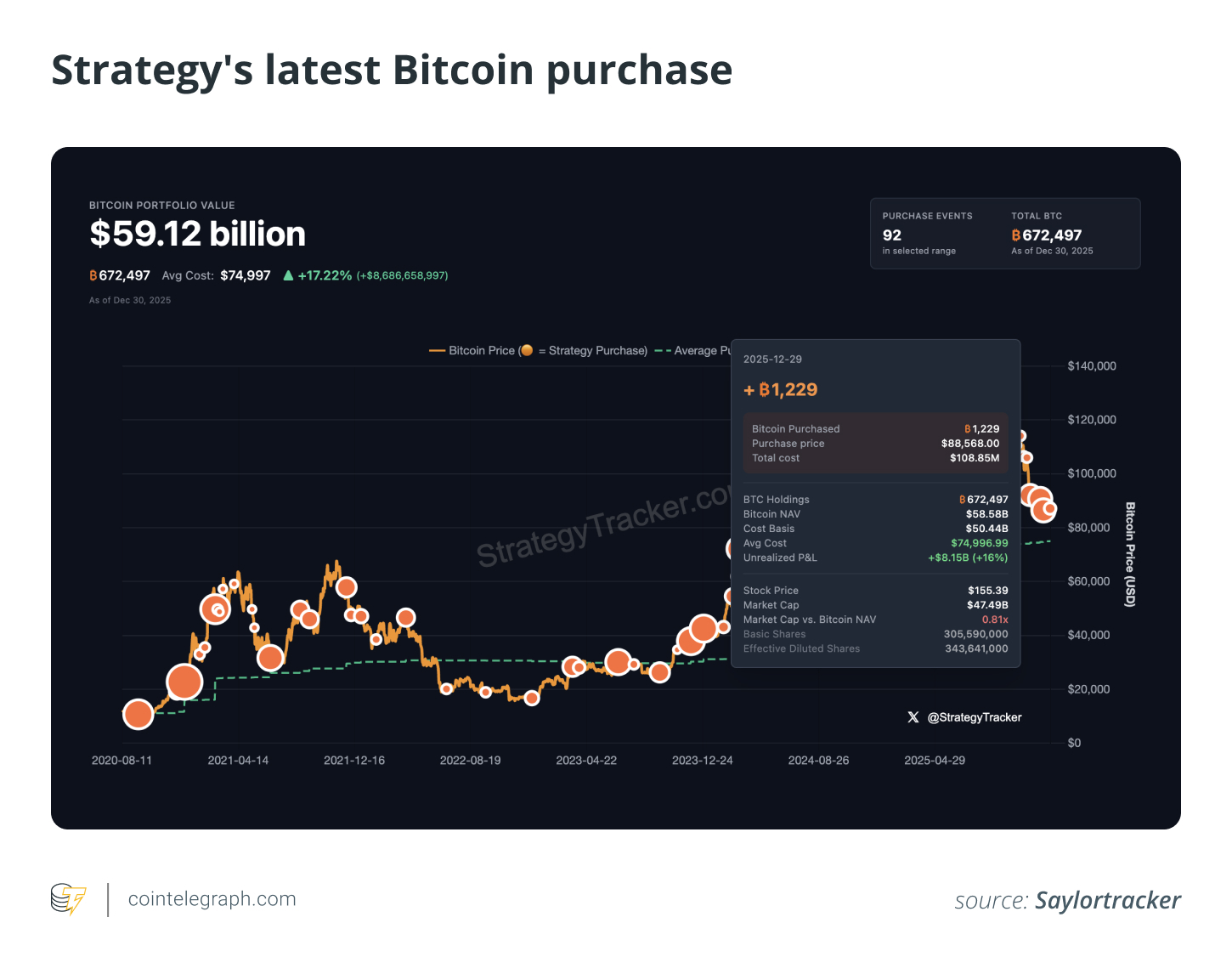The image size is (1232, 968).
Task: Click the X logo beside @StrategyTracker
Action: click(913, 717)
